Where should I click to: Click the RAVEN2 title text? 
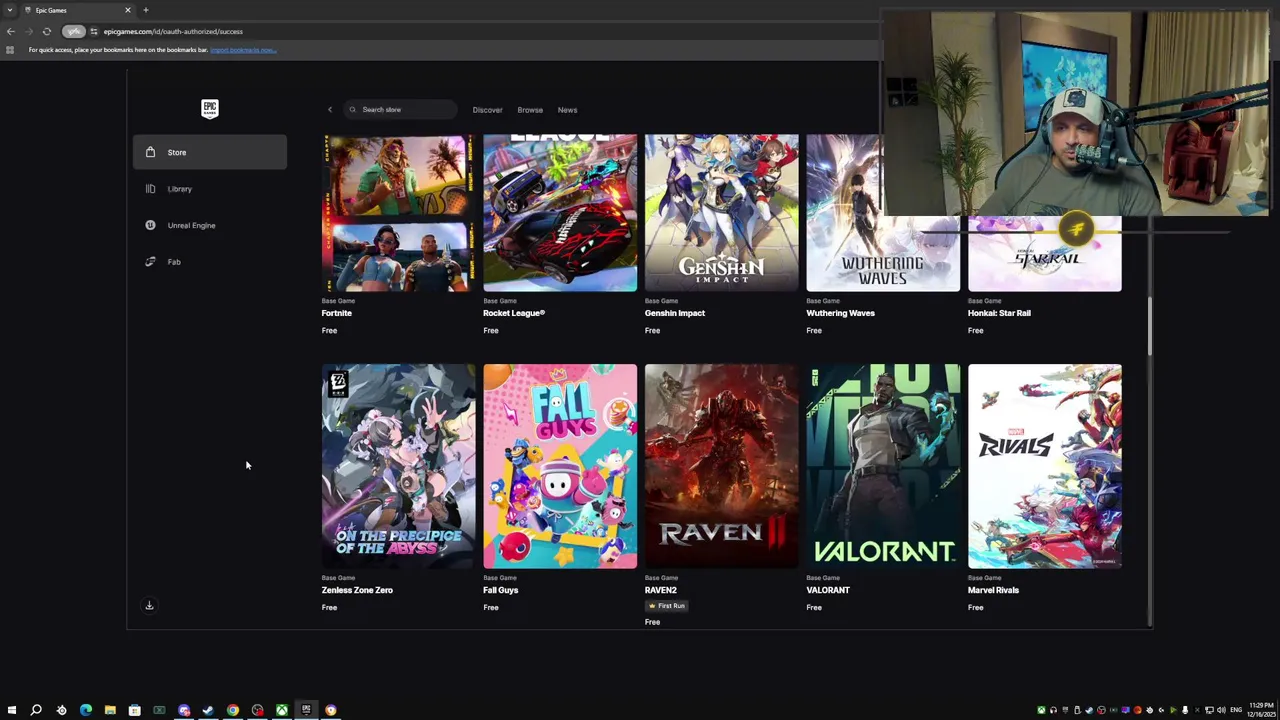point(661,590)
